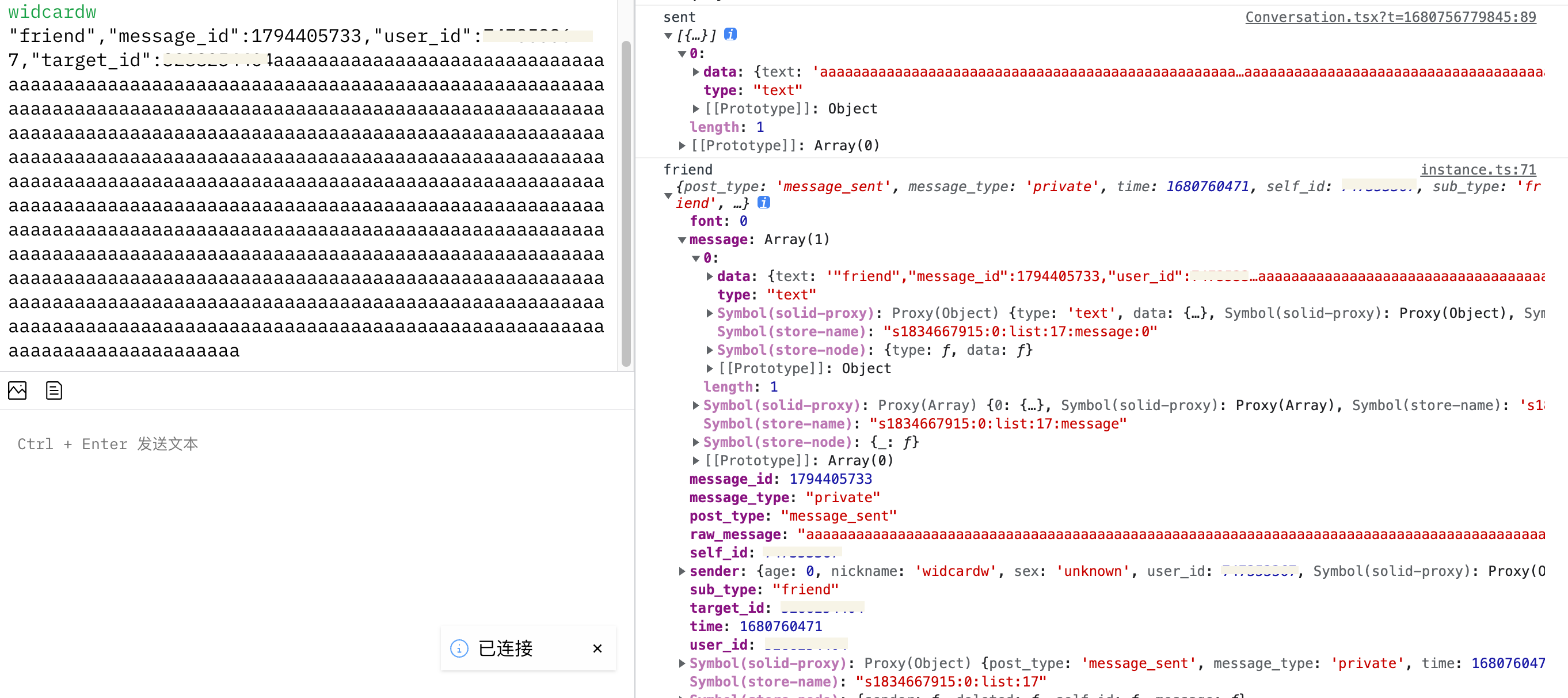Collapse the message: Array(1) node
The height and width of the screenshot is (698, 1568).
[682, 240]
